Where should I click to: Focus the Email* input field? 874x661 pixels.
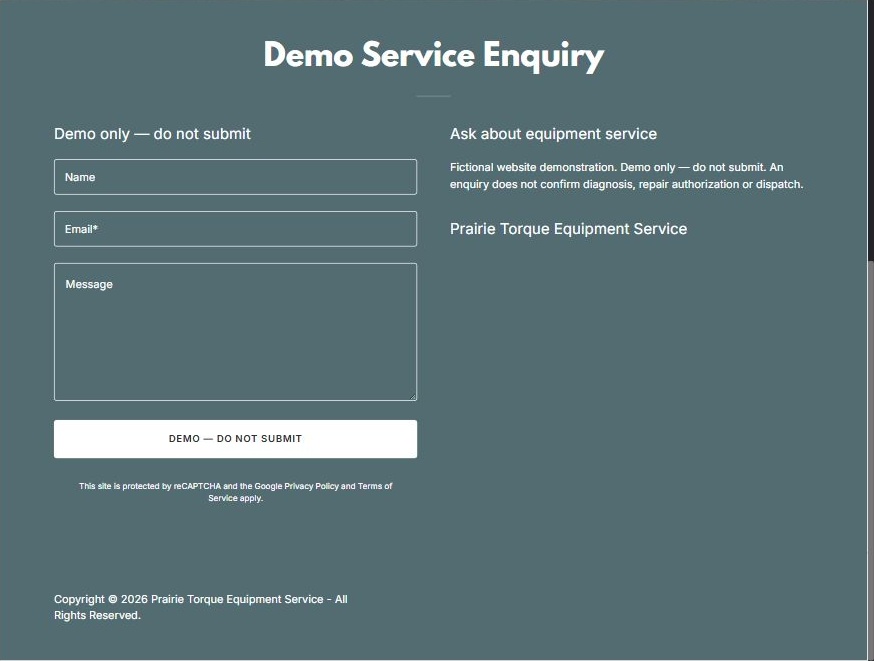(235, 229)
